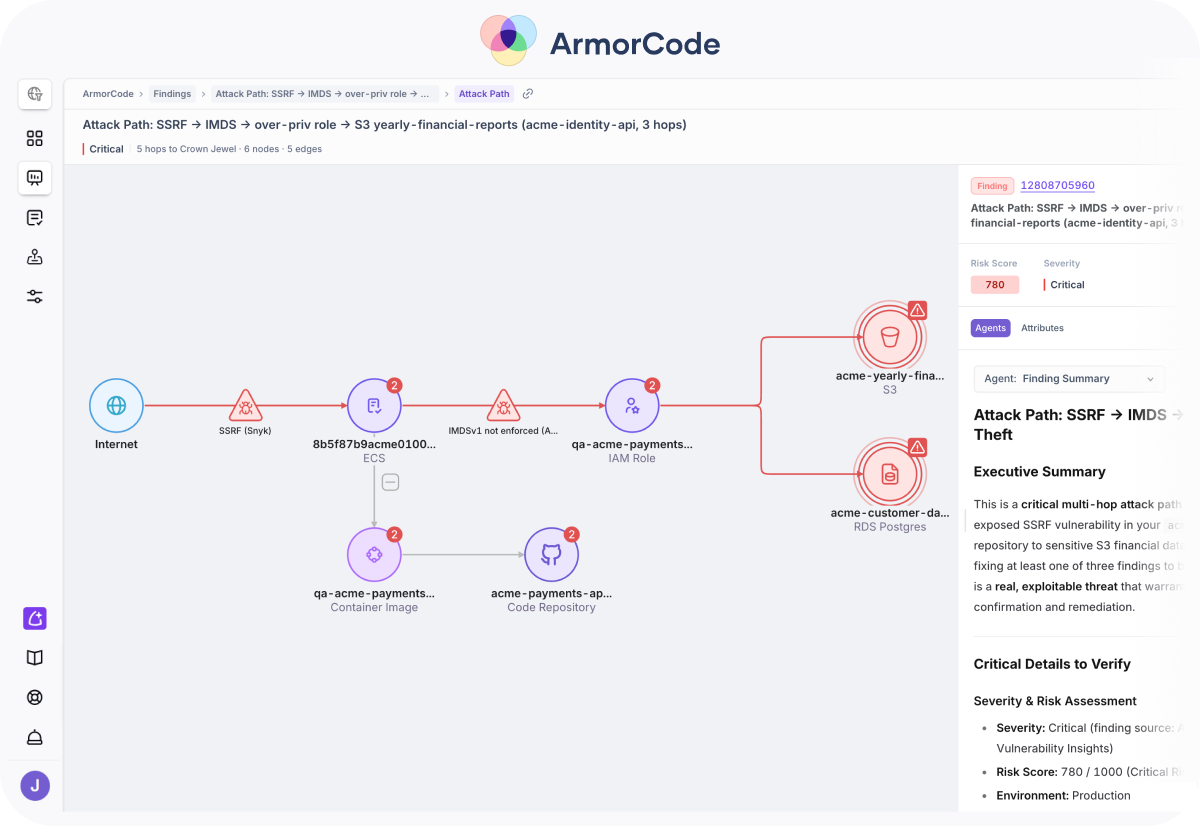Viewport: 1200px width, 826px height.
Task: Select the qa-acme-payments Container Image node
Action: tap(374, 554)
